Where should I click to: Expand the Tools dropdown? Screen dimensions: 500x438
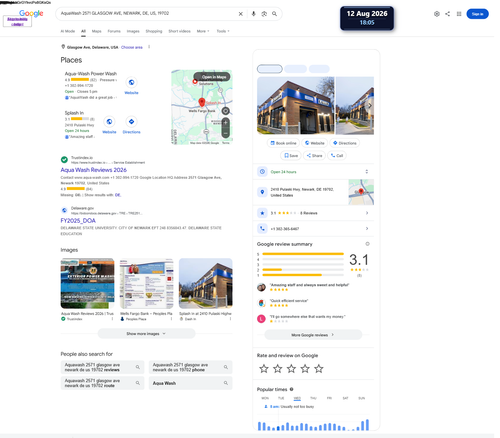tap(223, 31)
